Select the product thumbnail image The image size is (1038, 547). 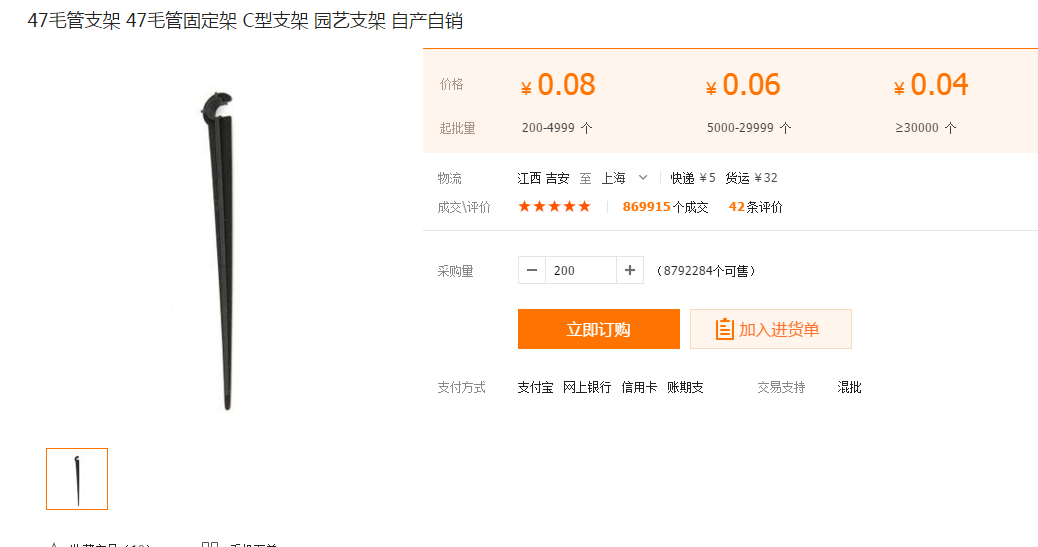77,479
